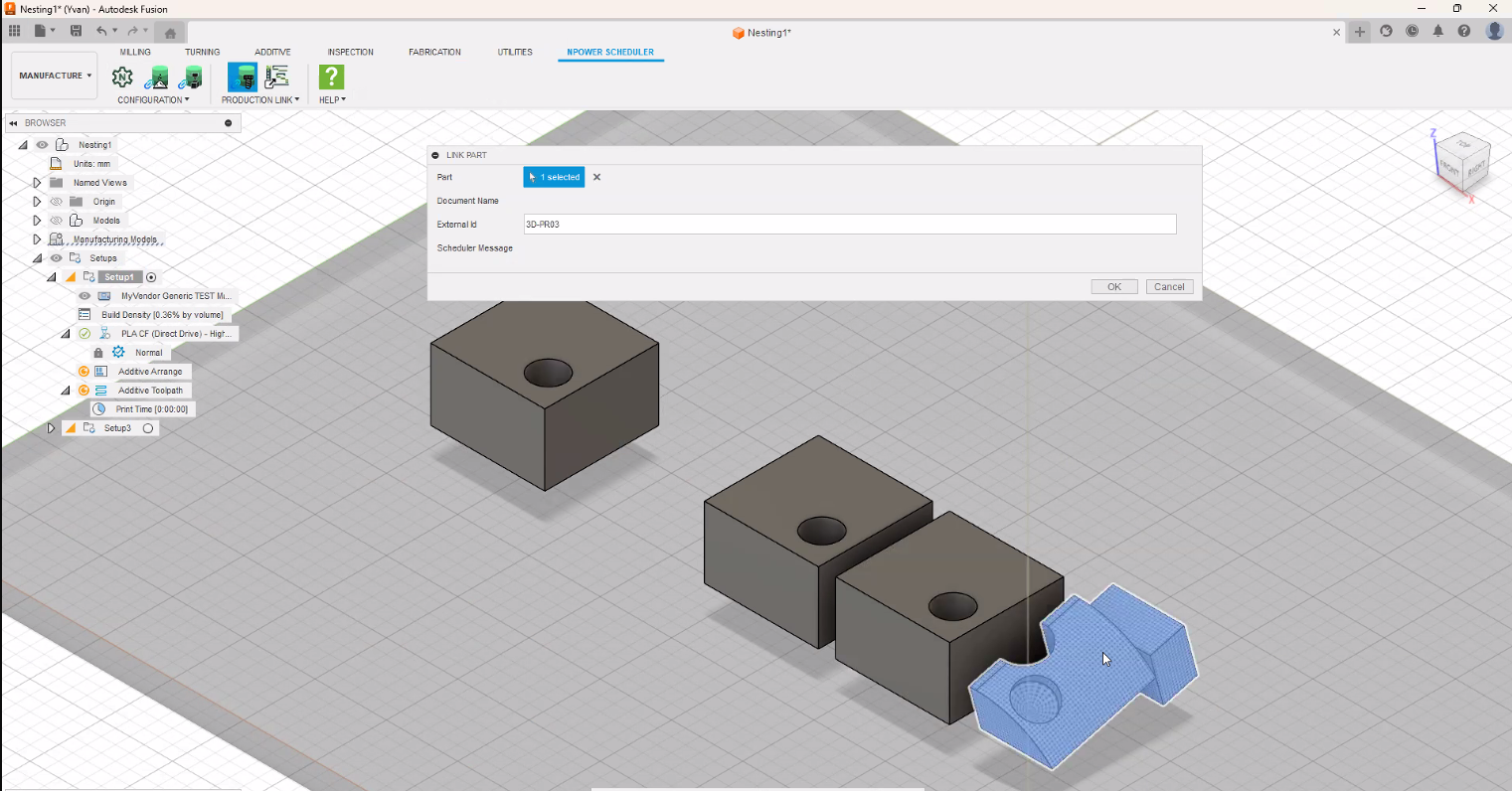Click the Additive Arrange icon in the browser

click(x=100, y=372)
